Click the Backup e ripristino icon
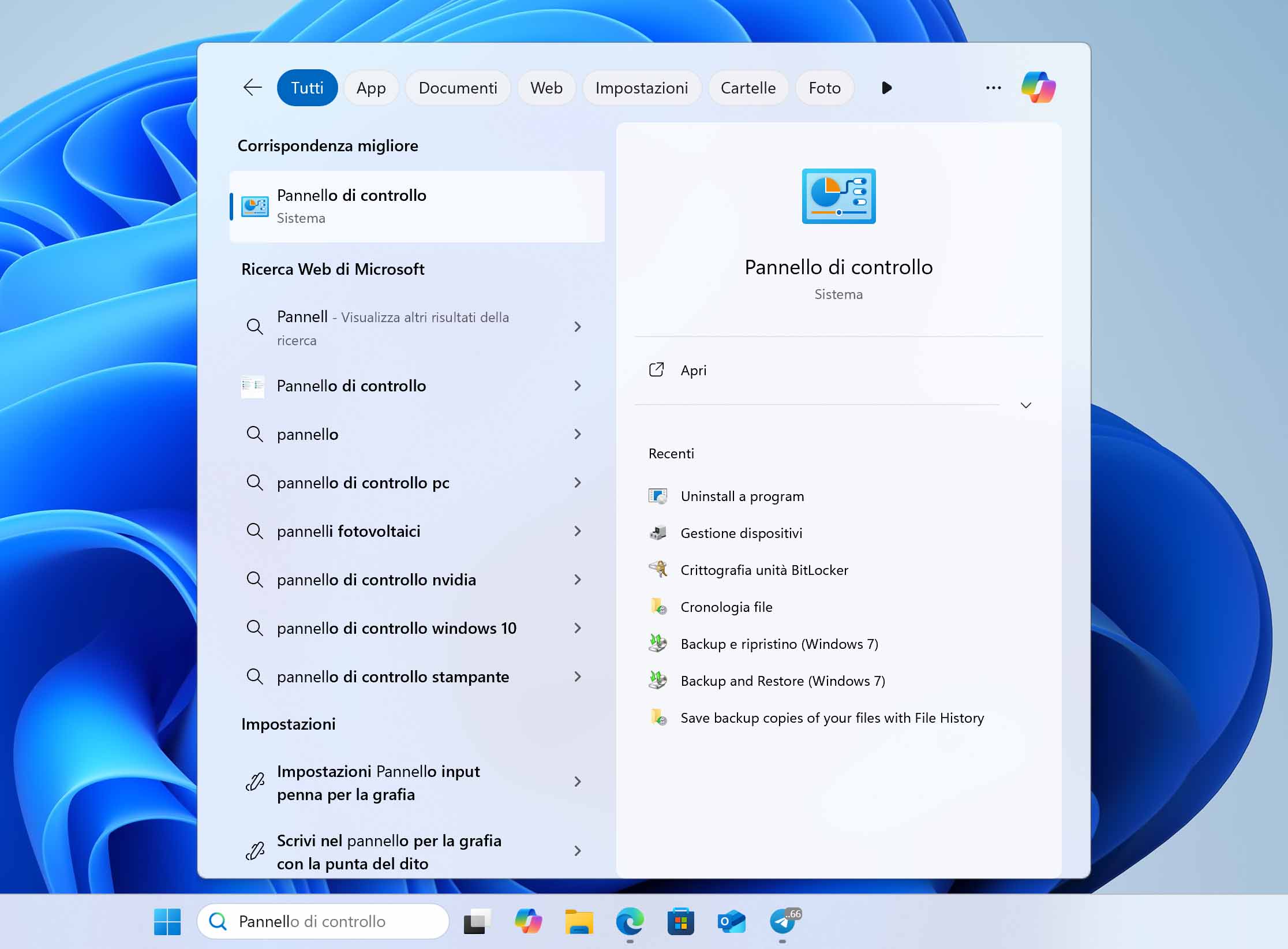This screenshot has height=949, width=1288. 657,644
